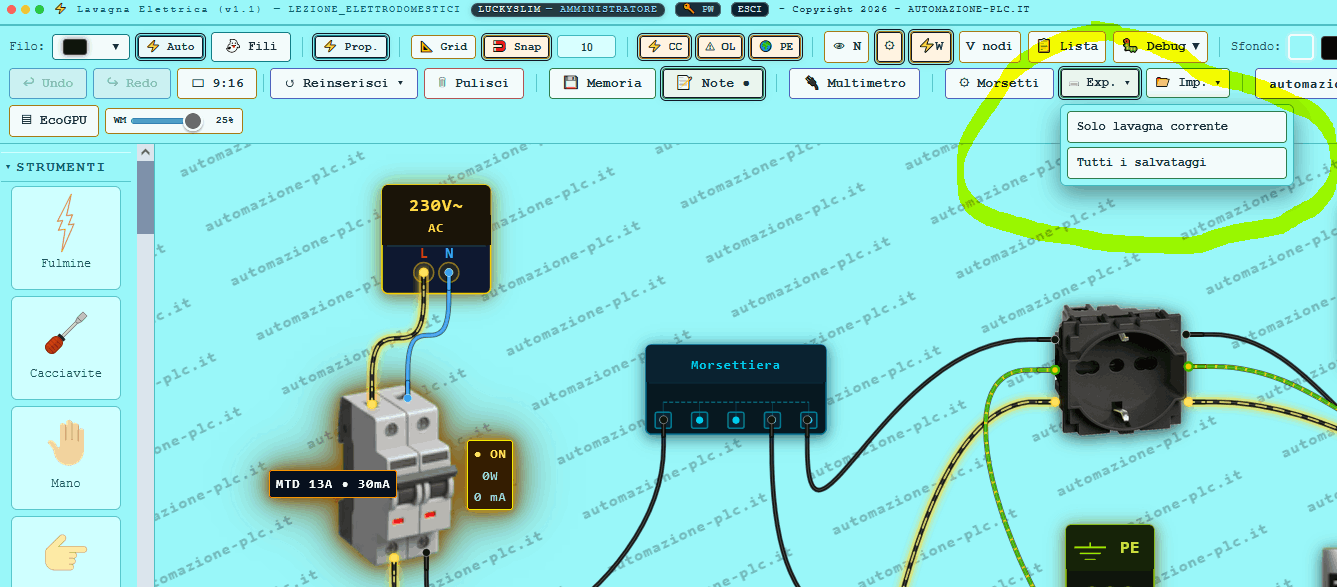
Task: Click the N terminal of the power source
Action: pos(449,272)
